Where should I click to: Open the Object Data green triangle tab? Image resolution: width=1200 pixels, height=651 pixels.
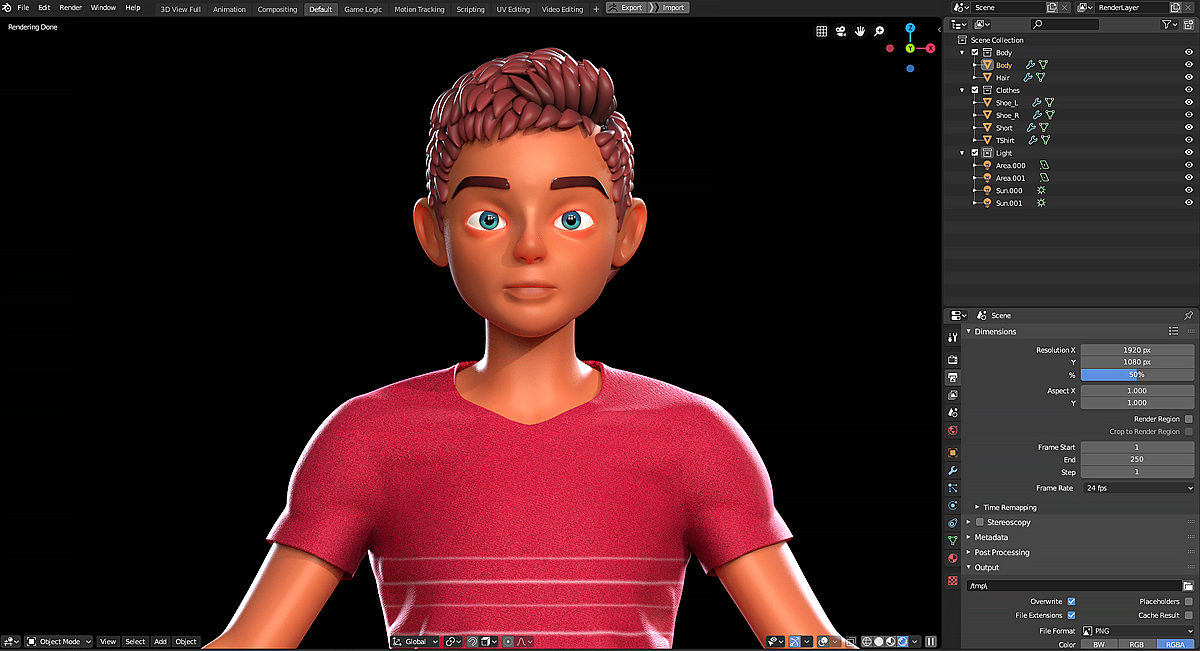pyautogui.click(x=953, y=540)
